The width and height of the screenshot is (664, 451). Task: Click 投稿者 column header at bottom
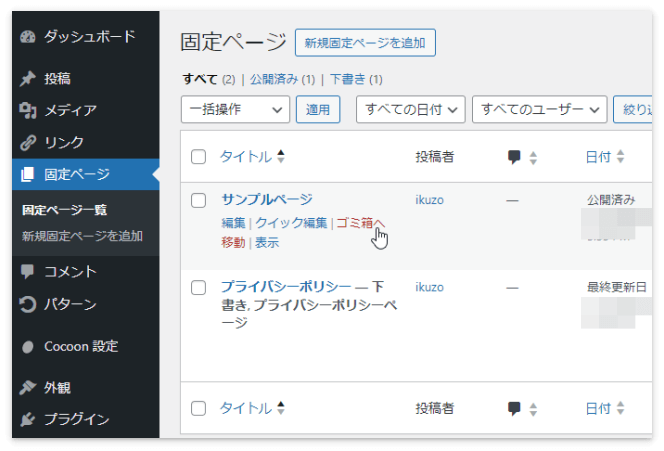[434, 409]
